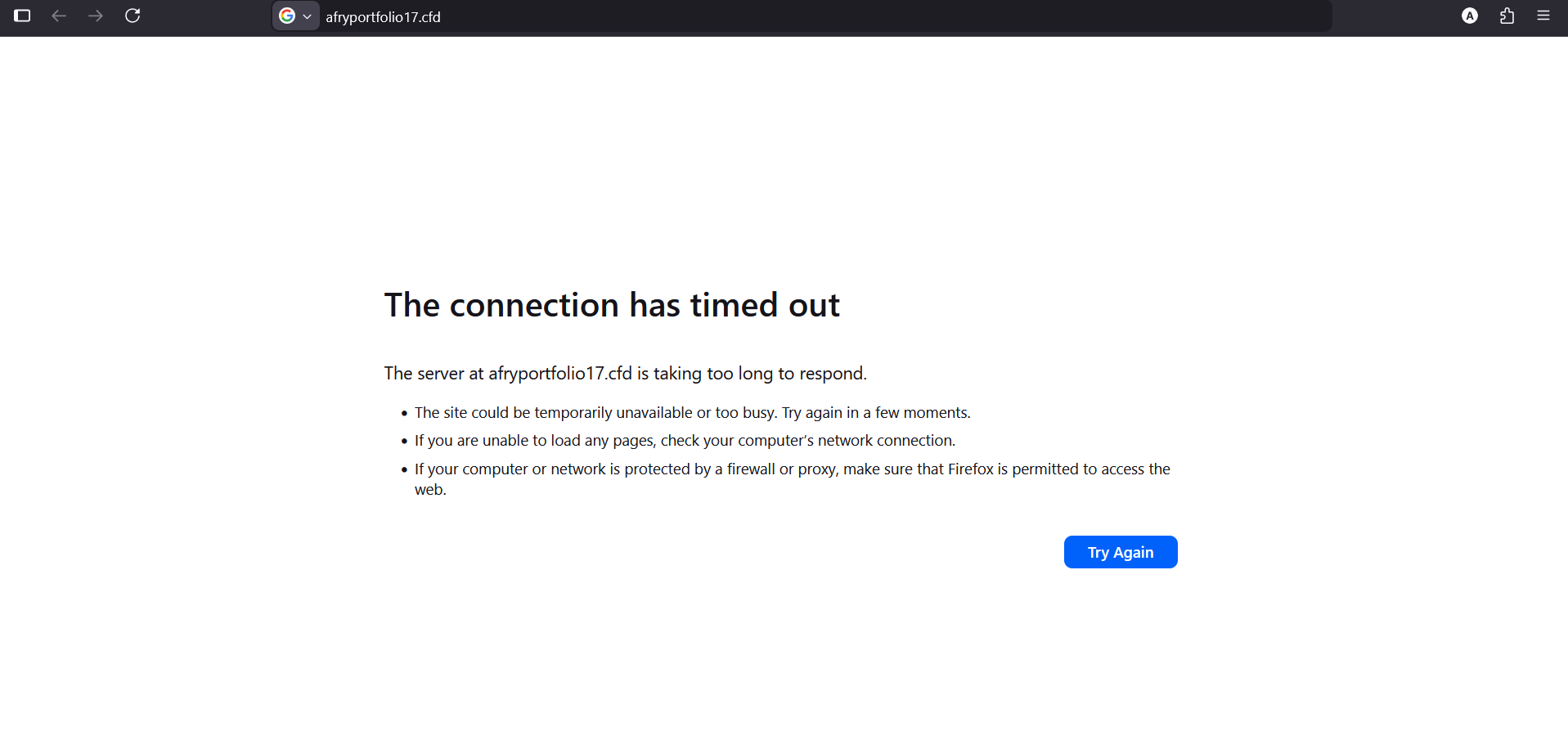This screenshot has height=754, width=1568.
Task: Open the Extensions puzzle icon
Action: click(1507, 16)
